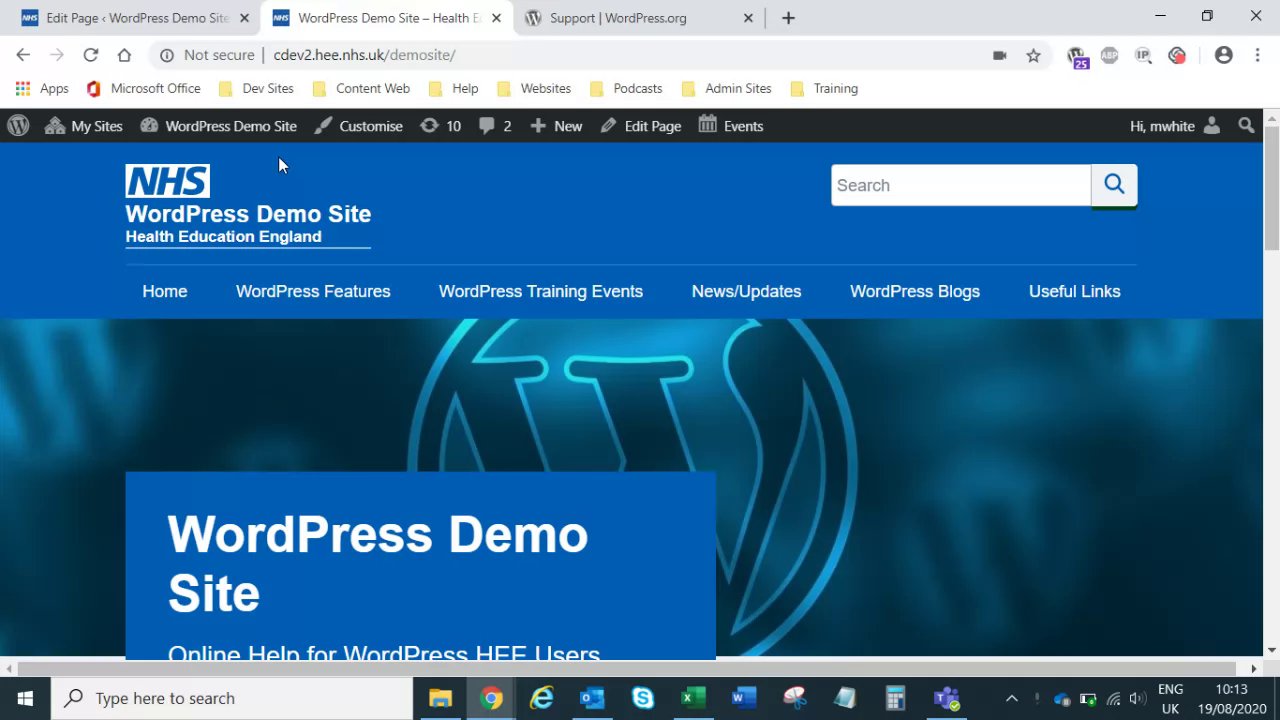Click the address bar URL

[x=364, y=56]
